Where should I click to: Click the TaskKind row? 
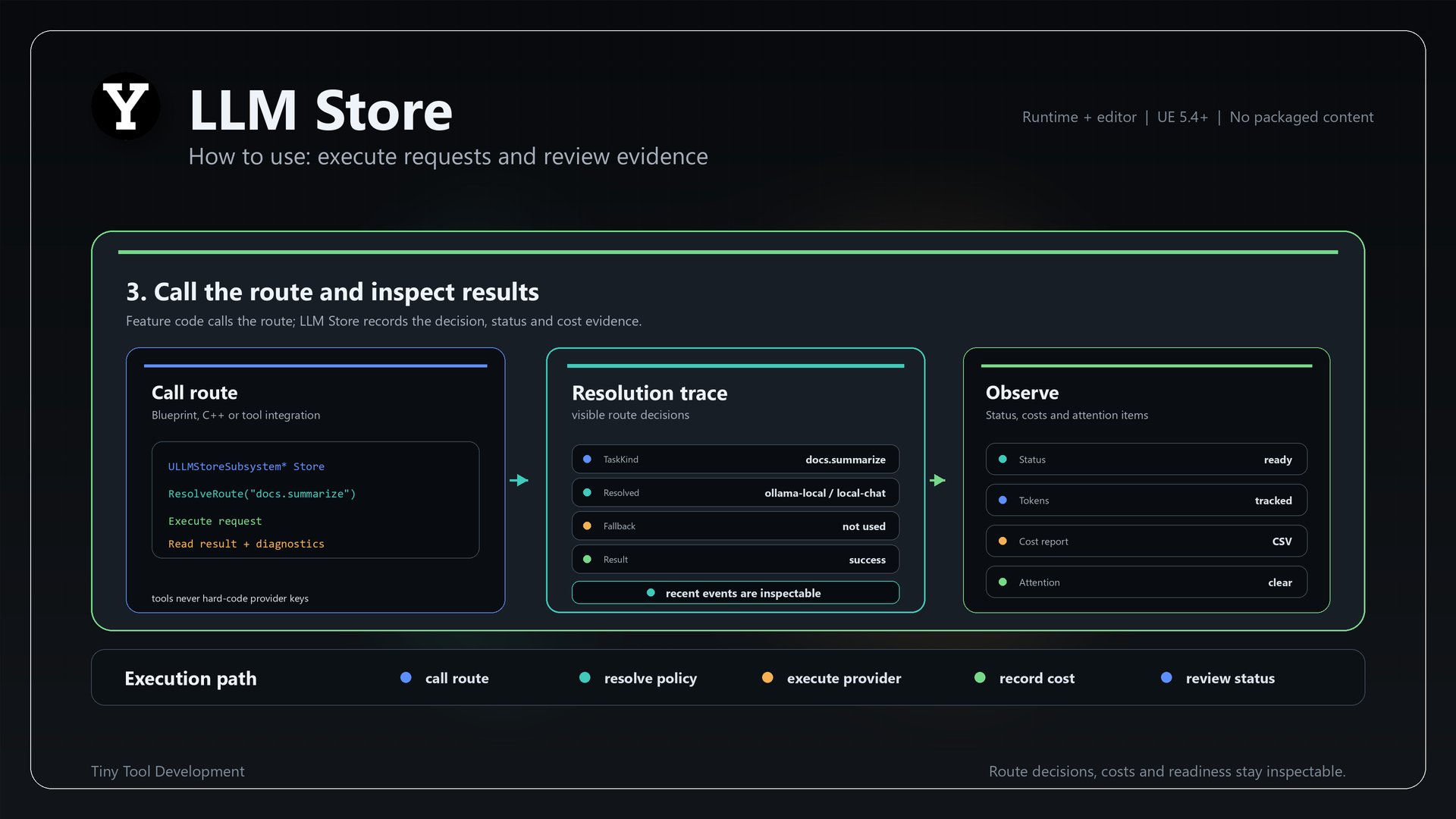point(736,460)
